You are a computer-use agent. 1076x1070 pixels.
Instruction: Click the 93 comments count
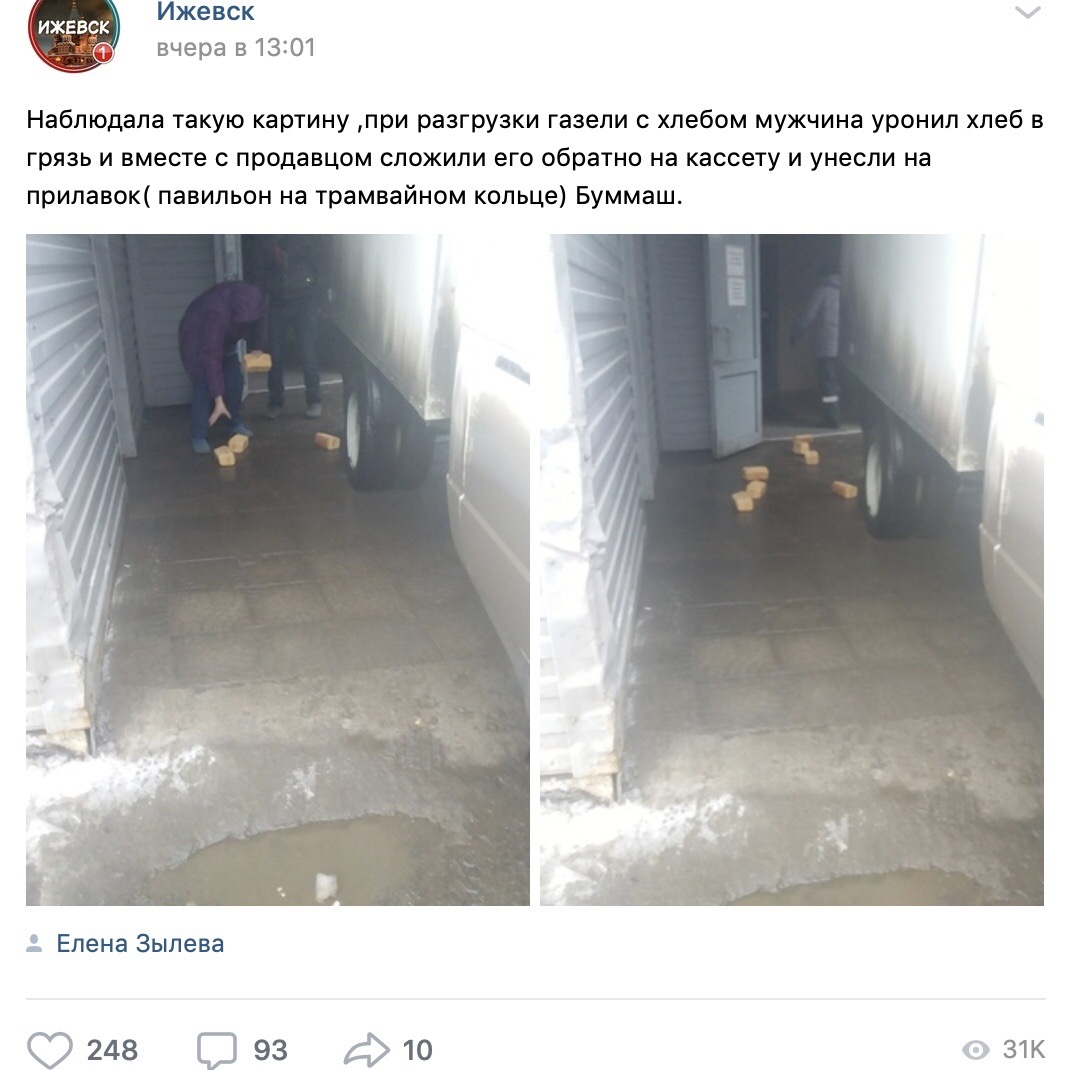(270, 1049)
